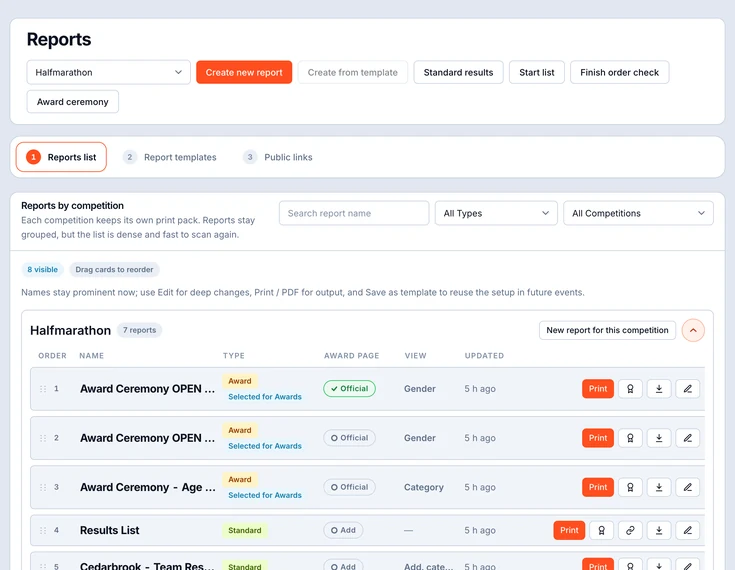Click the Standard tag on Results List

pos(245,530)
